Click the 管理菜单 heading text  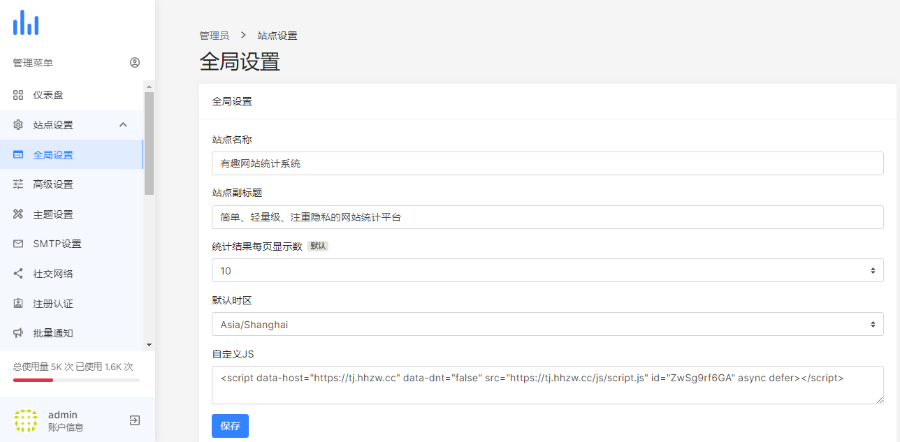click(33, 63)
